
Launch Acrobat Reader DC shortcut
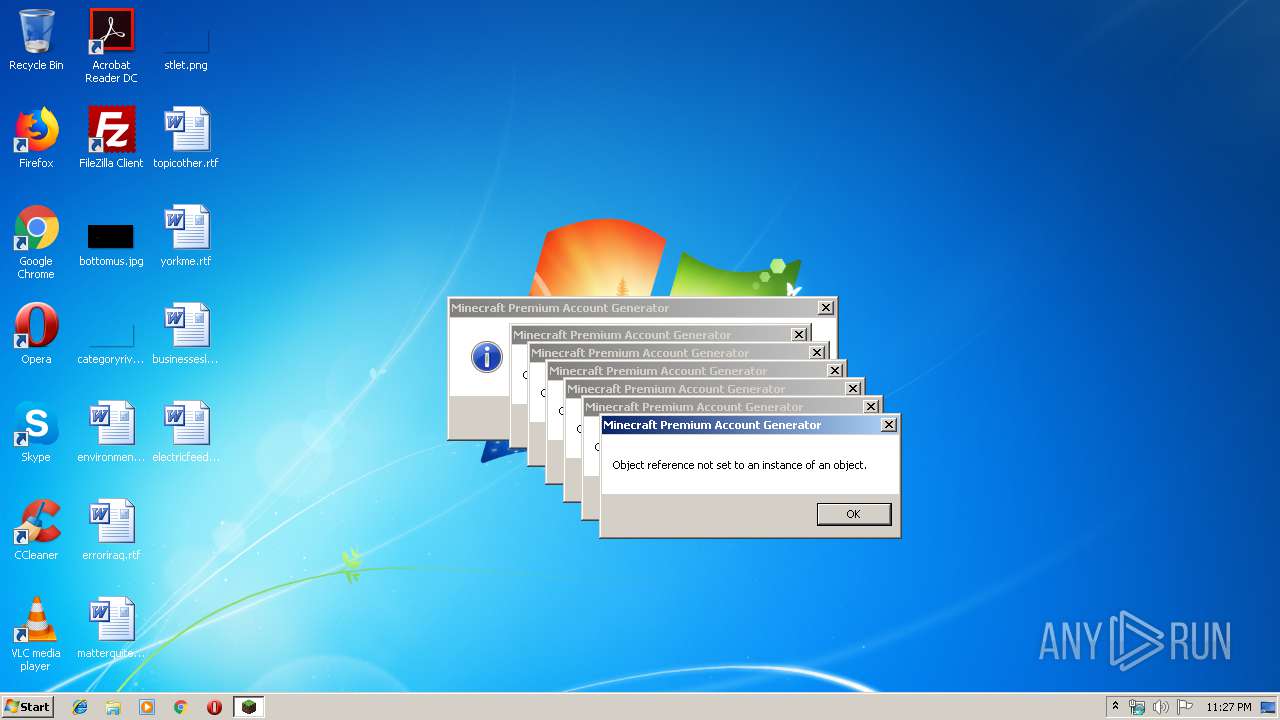111,46
